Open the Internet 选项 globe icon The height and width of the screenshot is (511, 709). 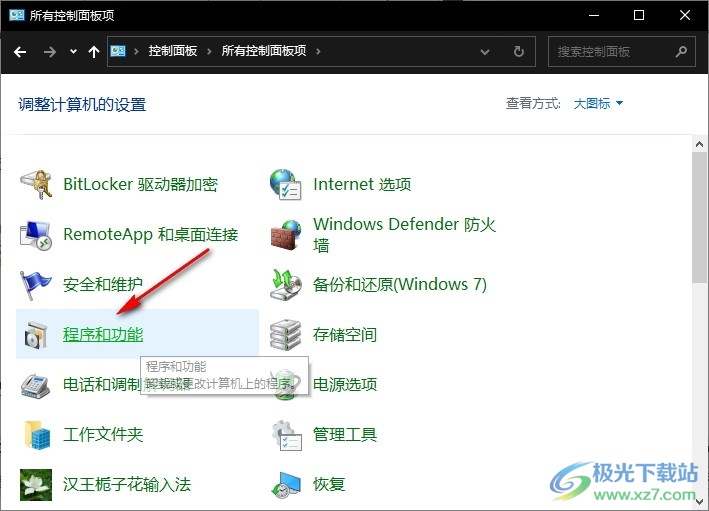(285, 184)
